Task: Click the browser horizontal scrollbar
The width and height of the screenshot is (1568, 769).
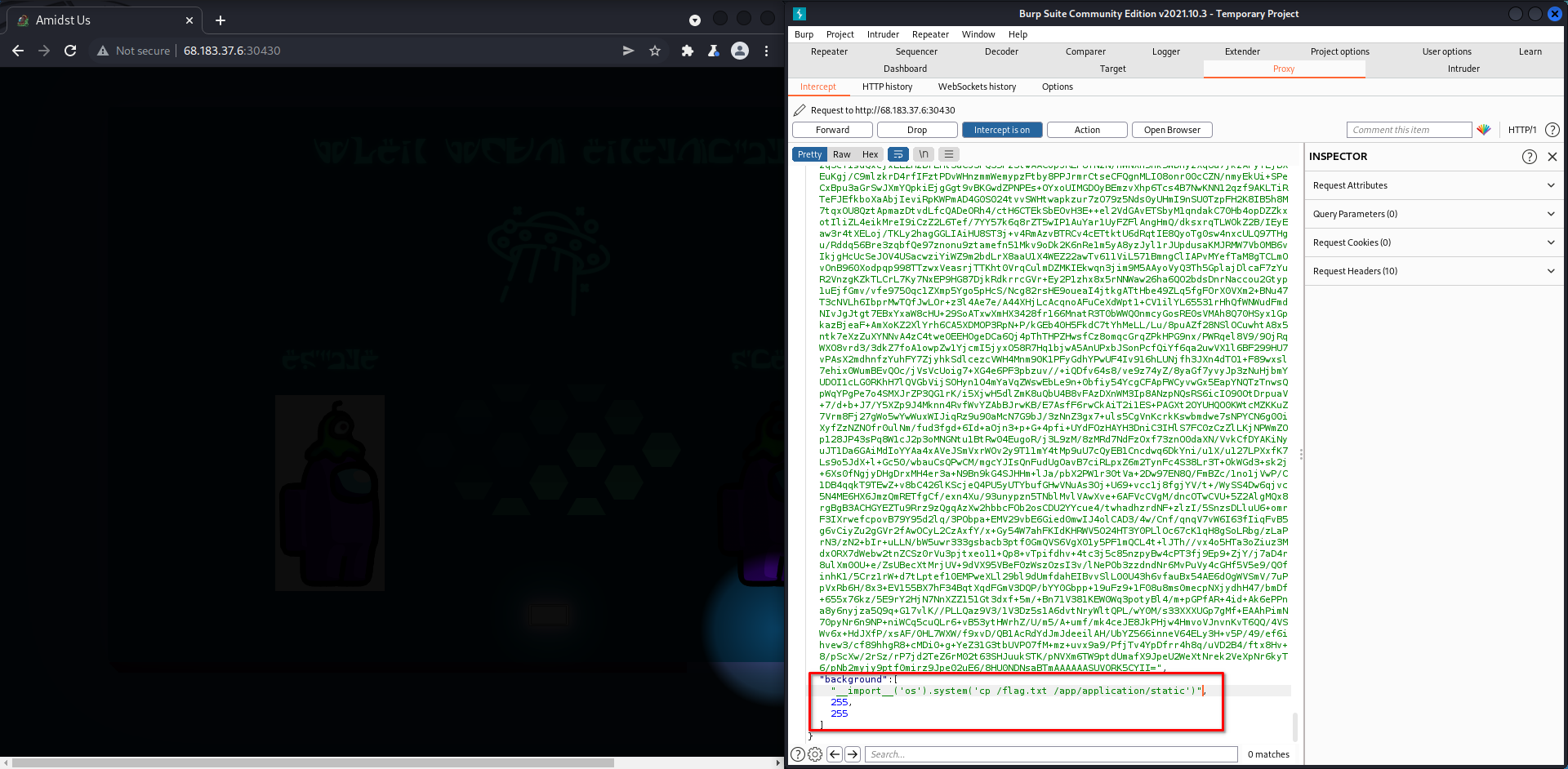Action: 314,763
